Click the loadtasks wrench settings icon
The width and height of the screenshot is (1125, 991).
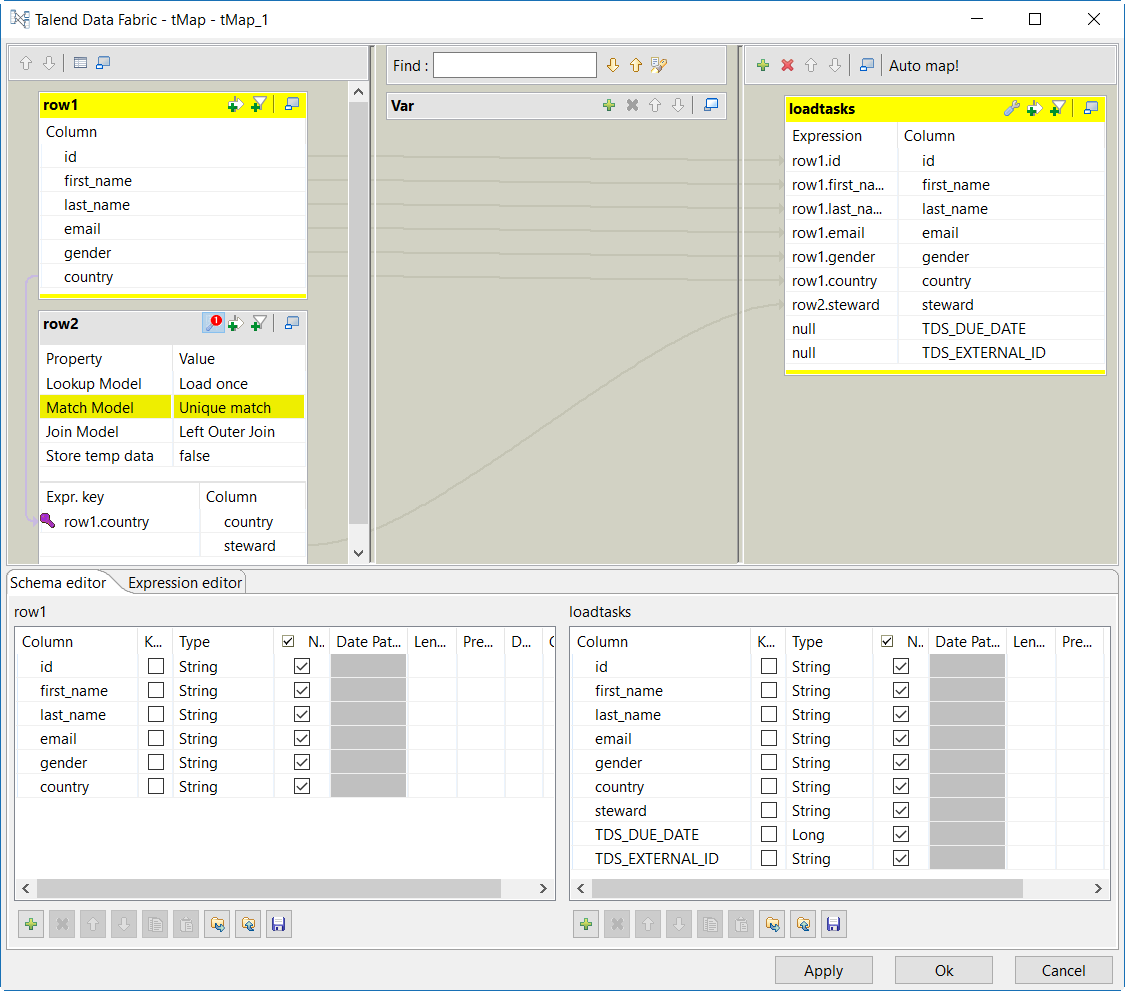pyautogui.click(x=1011, y=108)
